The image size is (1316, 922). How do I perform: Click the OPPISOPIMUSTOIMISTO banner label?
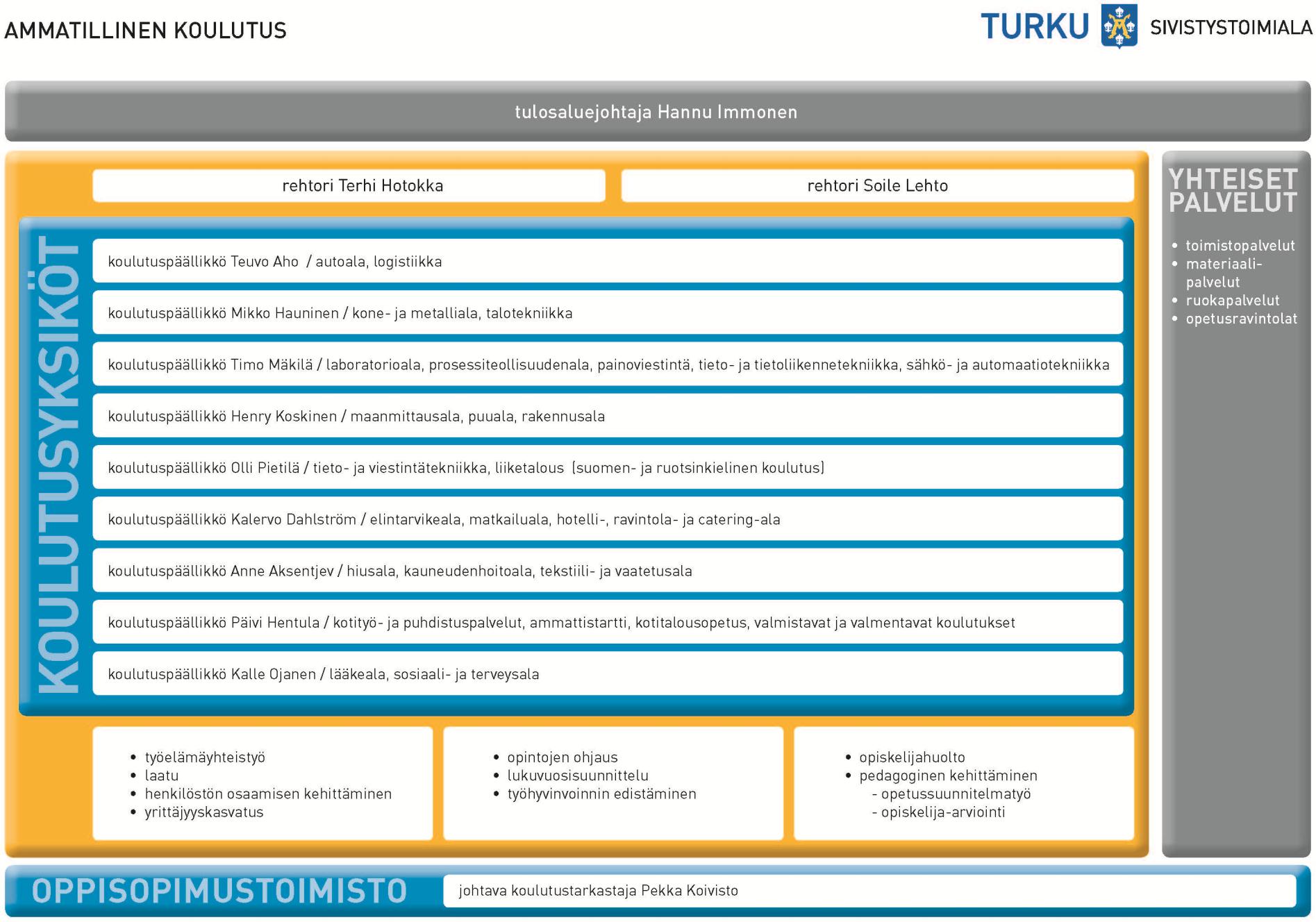(x=219, y=891)
